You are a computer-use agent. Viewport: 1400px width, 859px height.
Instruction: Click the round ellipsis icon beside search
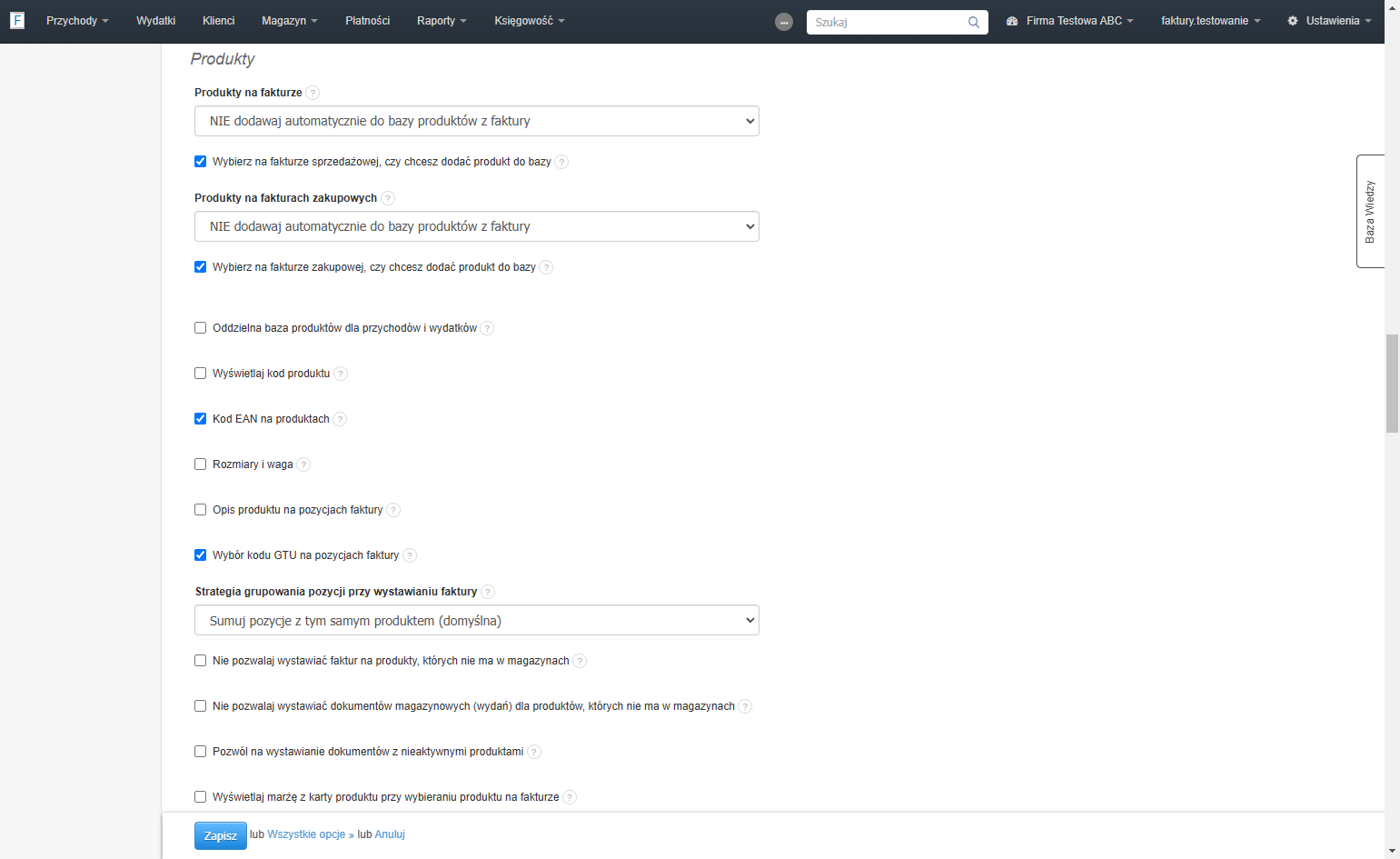[784, 22]
